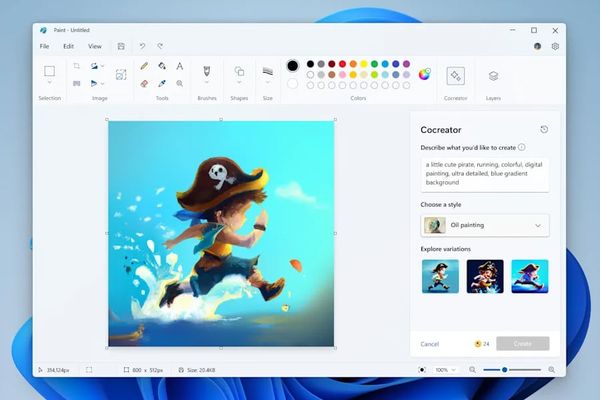Screen dimensions: 600x400
Task: Pick the orange color swatch
Action: pos(353,64)
